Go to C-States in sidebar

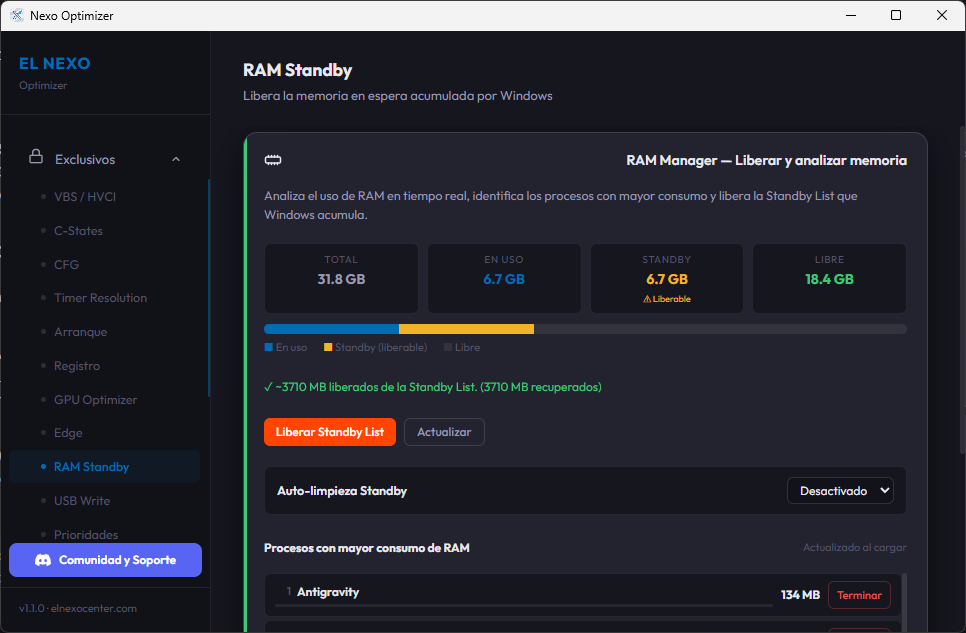[x=78, y=231]
